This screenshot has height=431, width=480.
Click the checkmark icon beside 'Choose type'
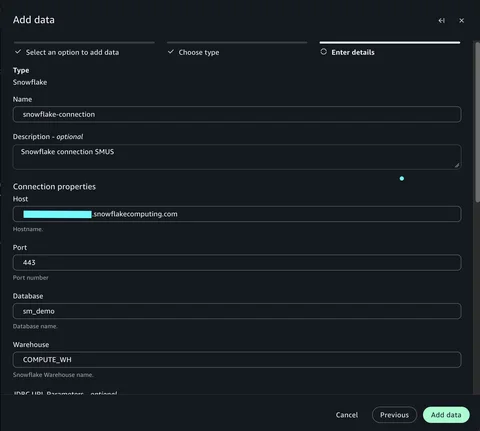[171, 52]
